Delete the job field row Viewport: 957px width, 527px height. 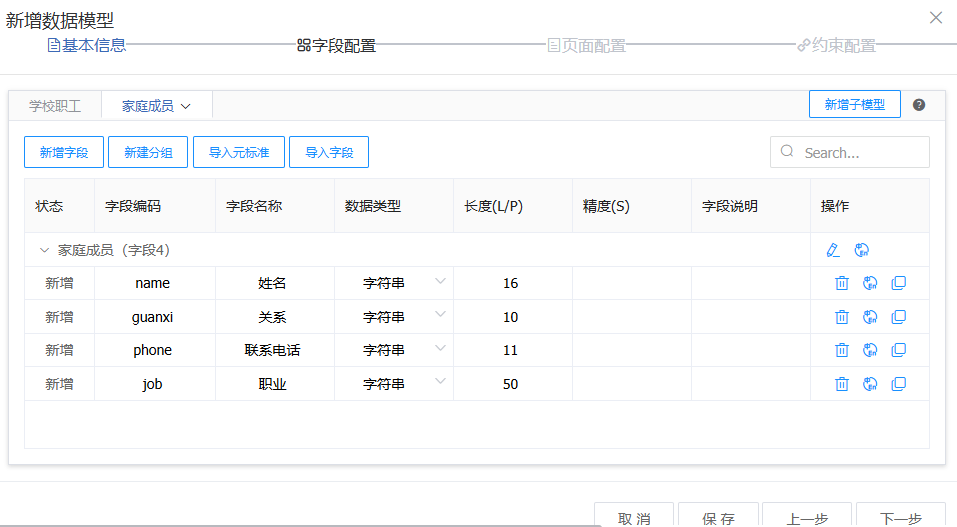coord(842,384)
